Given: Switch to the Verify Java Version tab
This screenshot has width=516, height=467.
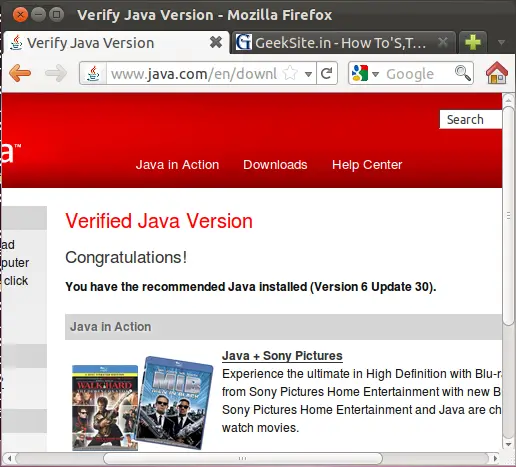Looking at the screenshot, I should click(117, 43).
